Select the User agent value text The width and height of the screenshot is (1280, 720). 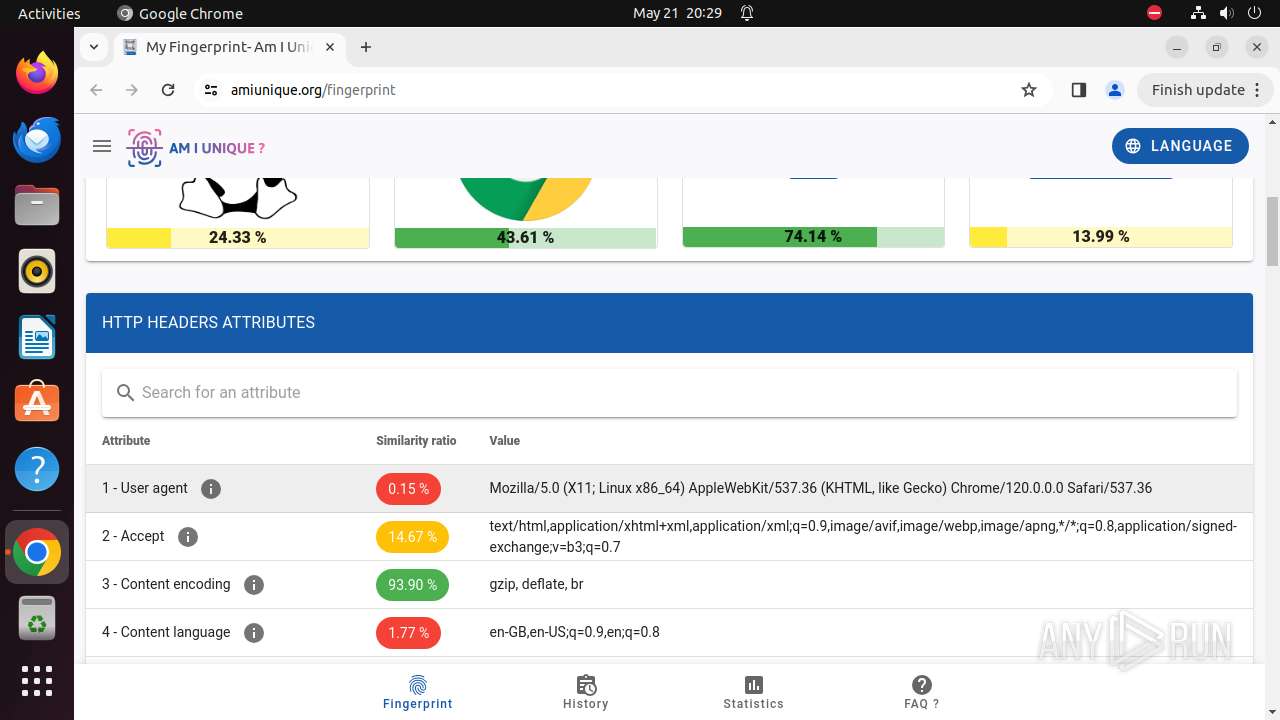click(820, 488)
